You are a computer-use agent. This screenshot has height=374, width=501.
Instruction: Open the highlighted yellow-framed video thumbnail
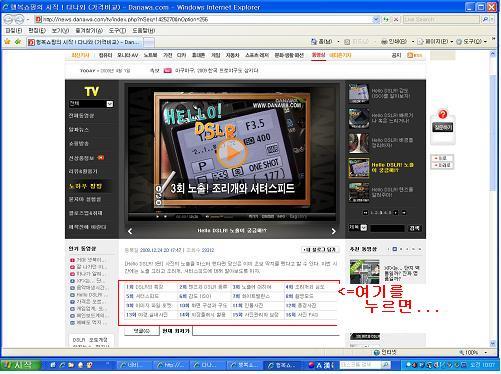coord(359,168)
